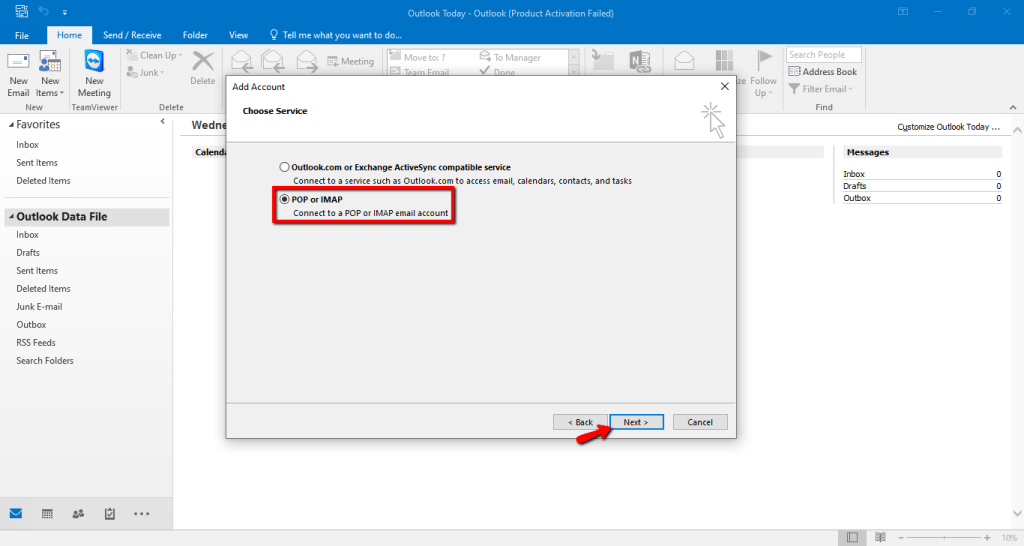Click the Meeting reply button in ribbon
Viewport: 1024px width, 546px height.
351,61
